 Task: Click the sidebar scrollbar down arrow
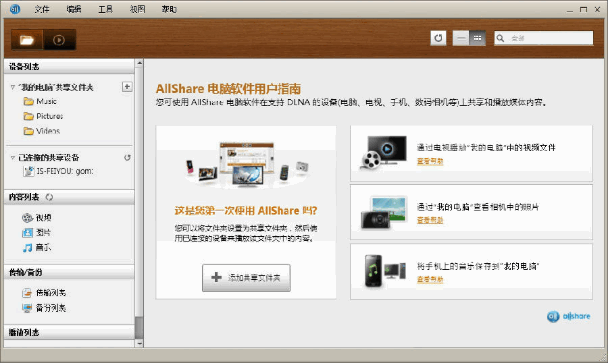pos(139,343)
